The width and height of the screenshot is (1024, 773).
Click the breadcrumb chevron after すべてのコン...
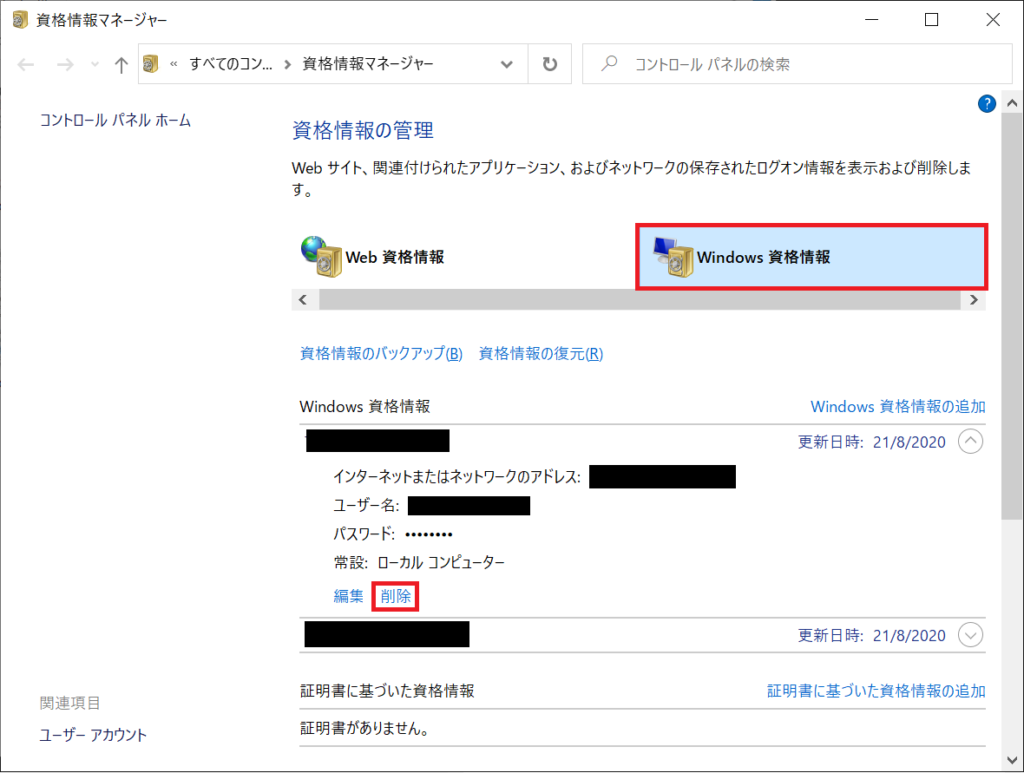[x=287, y=64]
